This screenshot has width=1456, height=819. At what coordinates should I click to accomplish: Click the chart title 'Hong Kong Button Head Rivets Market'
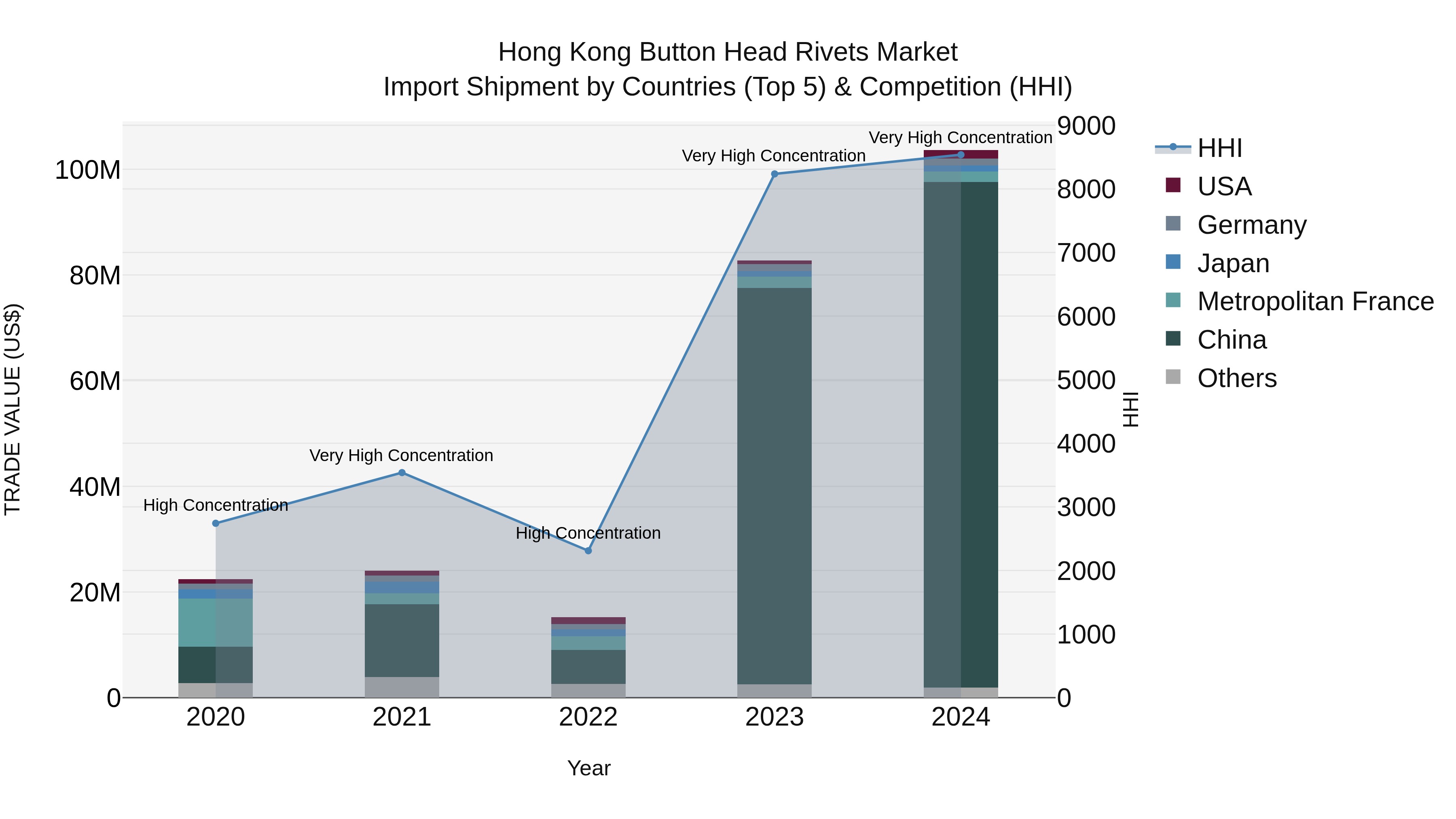(x=728, y=52)
